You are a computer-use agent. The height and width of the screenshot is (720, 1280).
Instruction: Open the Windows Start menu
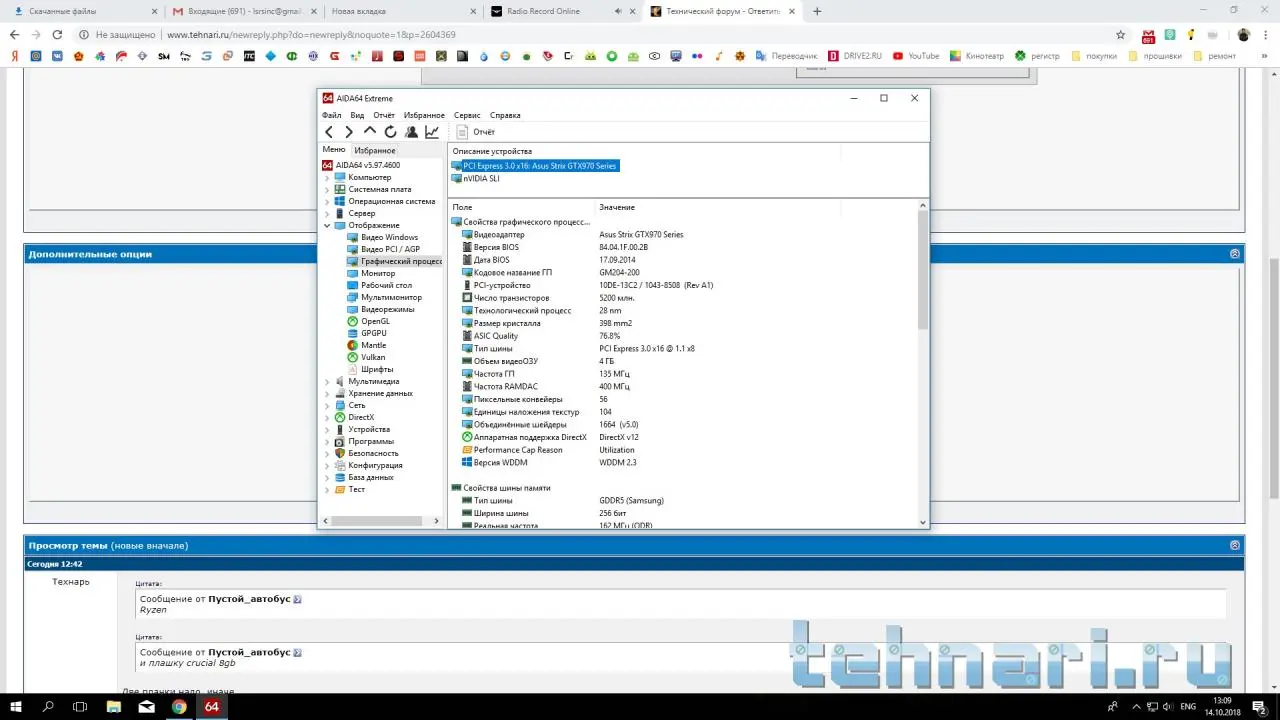[17, 707]
